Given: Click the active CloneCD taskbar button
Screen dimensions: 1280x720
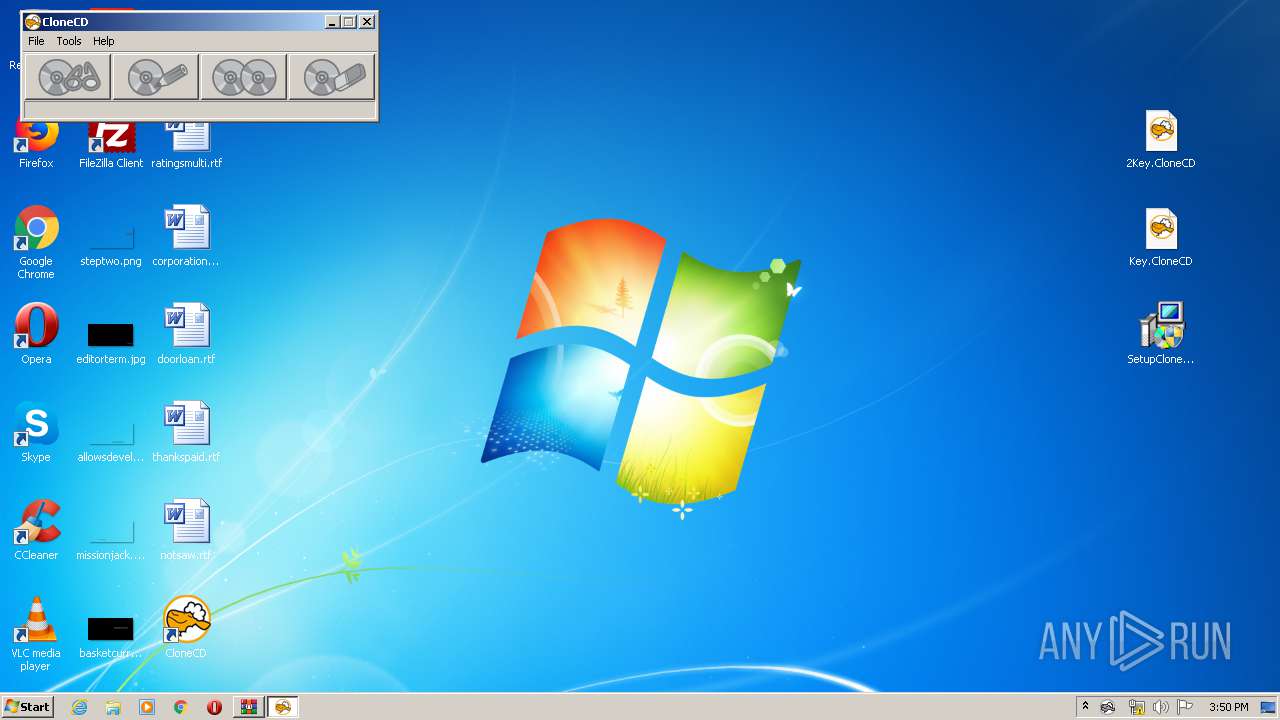Looking at the screenshot, I should pyautogui.click(x=283, y=707).
